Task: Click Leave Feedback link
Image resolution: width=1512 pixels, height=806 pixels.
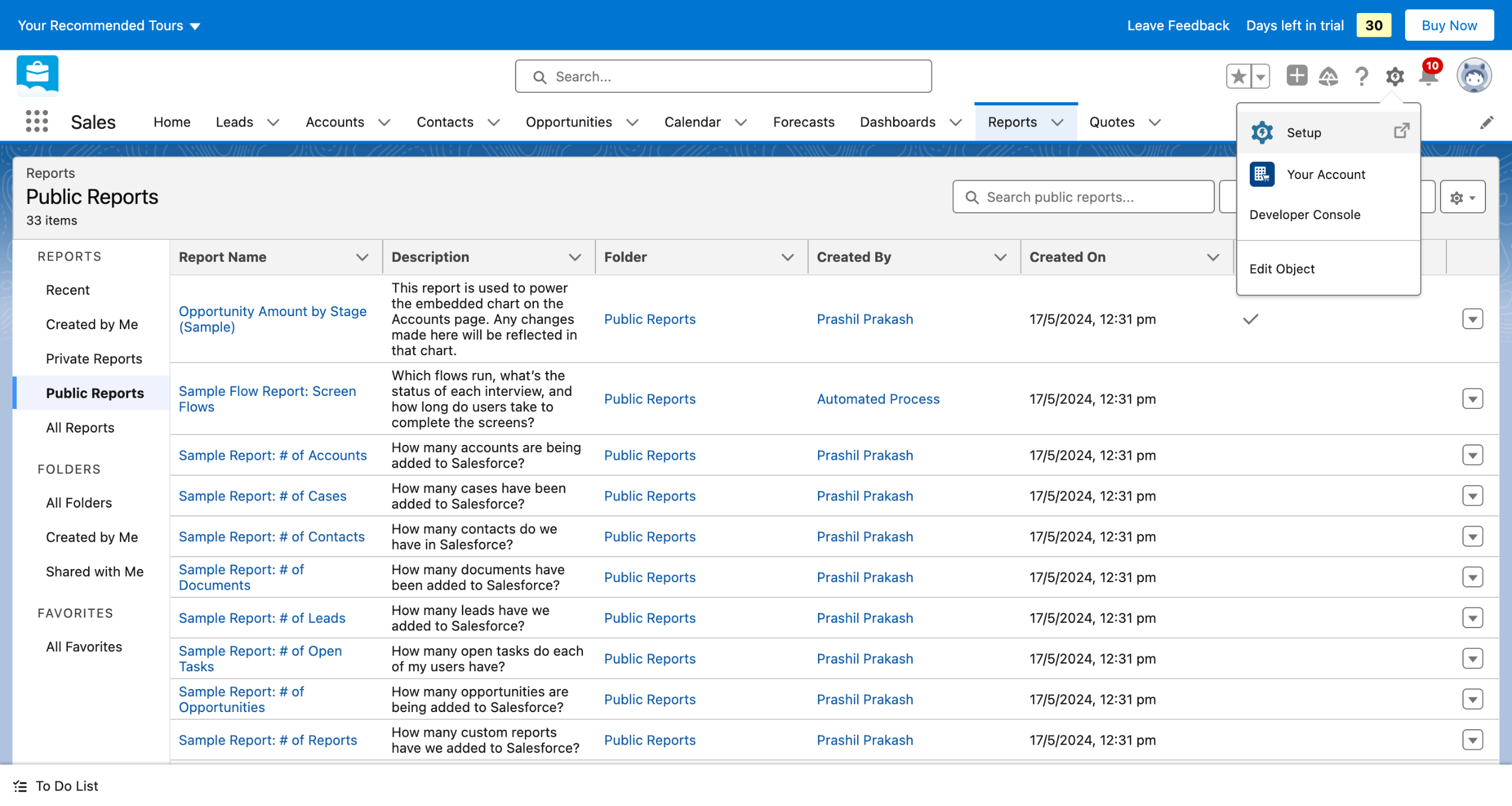Action: [x=1178, y=25]
